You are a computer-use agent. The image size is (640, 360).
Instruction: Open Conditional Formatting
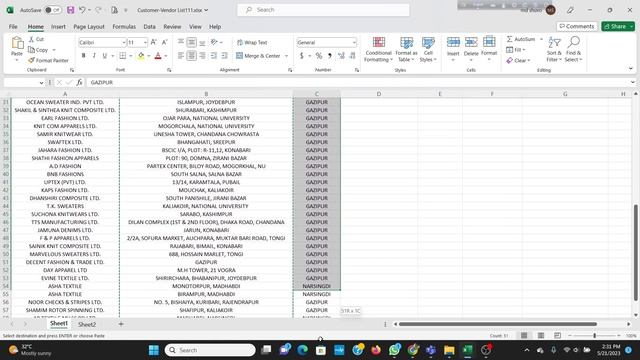[378, 49]
